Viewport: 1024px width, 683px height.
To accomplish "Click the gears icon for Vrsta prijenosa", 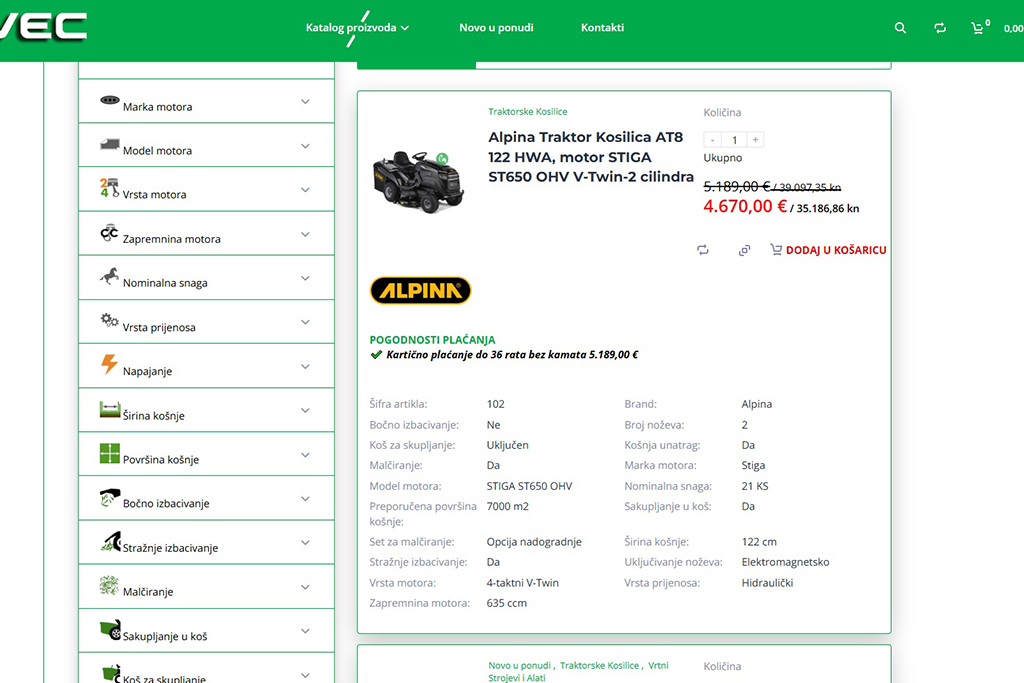I will tap(109, 321).
